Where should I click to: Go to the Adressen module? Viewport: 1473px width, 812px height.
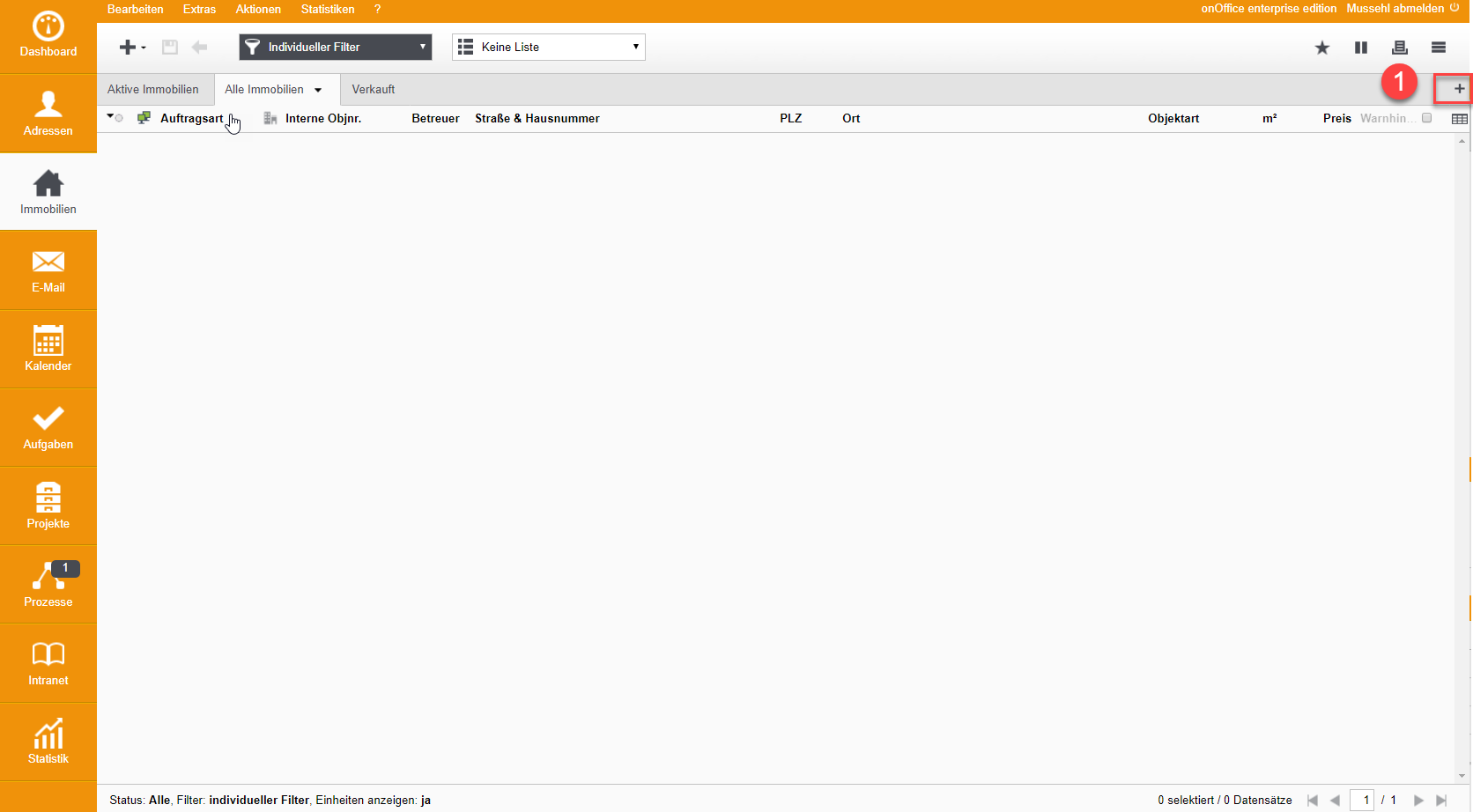[x=48, y=114]
